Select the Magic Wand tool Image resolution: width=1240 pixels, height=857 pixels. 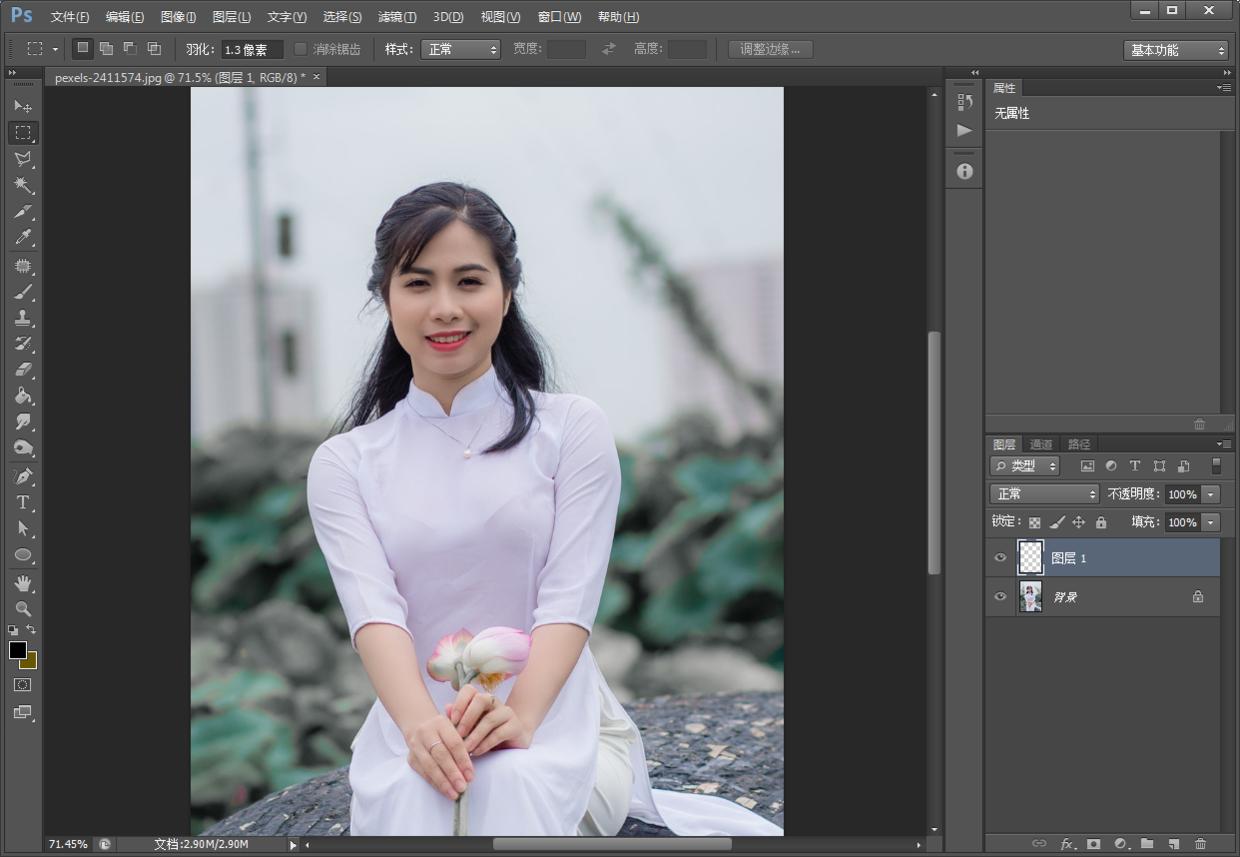point(23,186)
